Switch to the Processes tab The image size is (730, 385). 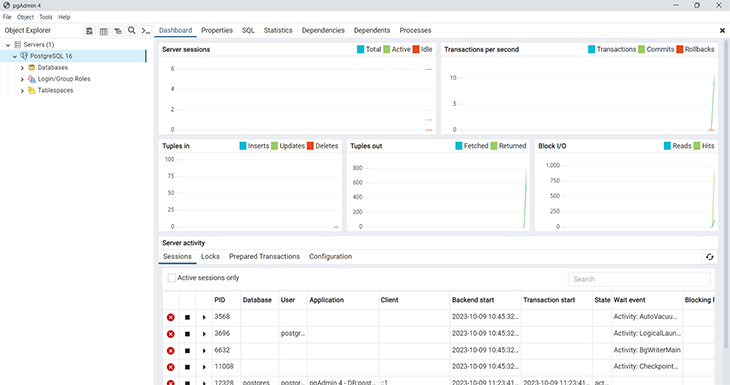pos(415,30)
